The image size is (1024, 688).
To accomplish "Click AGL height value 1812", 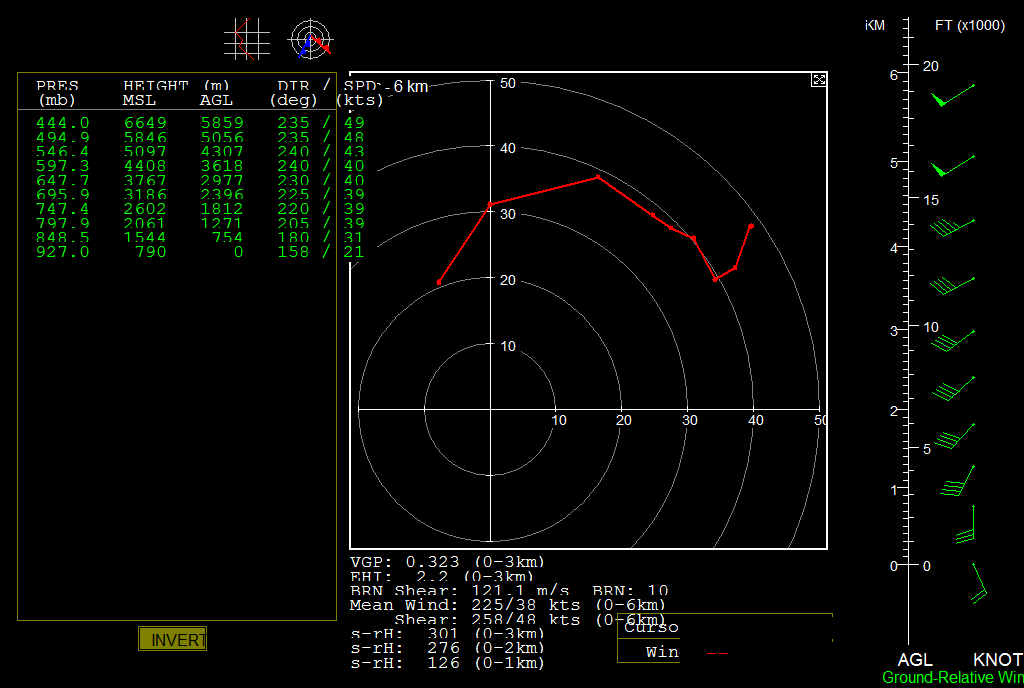I will (x=222, y=209).
